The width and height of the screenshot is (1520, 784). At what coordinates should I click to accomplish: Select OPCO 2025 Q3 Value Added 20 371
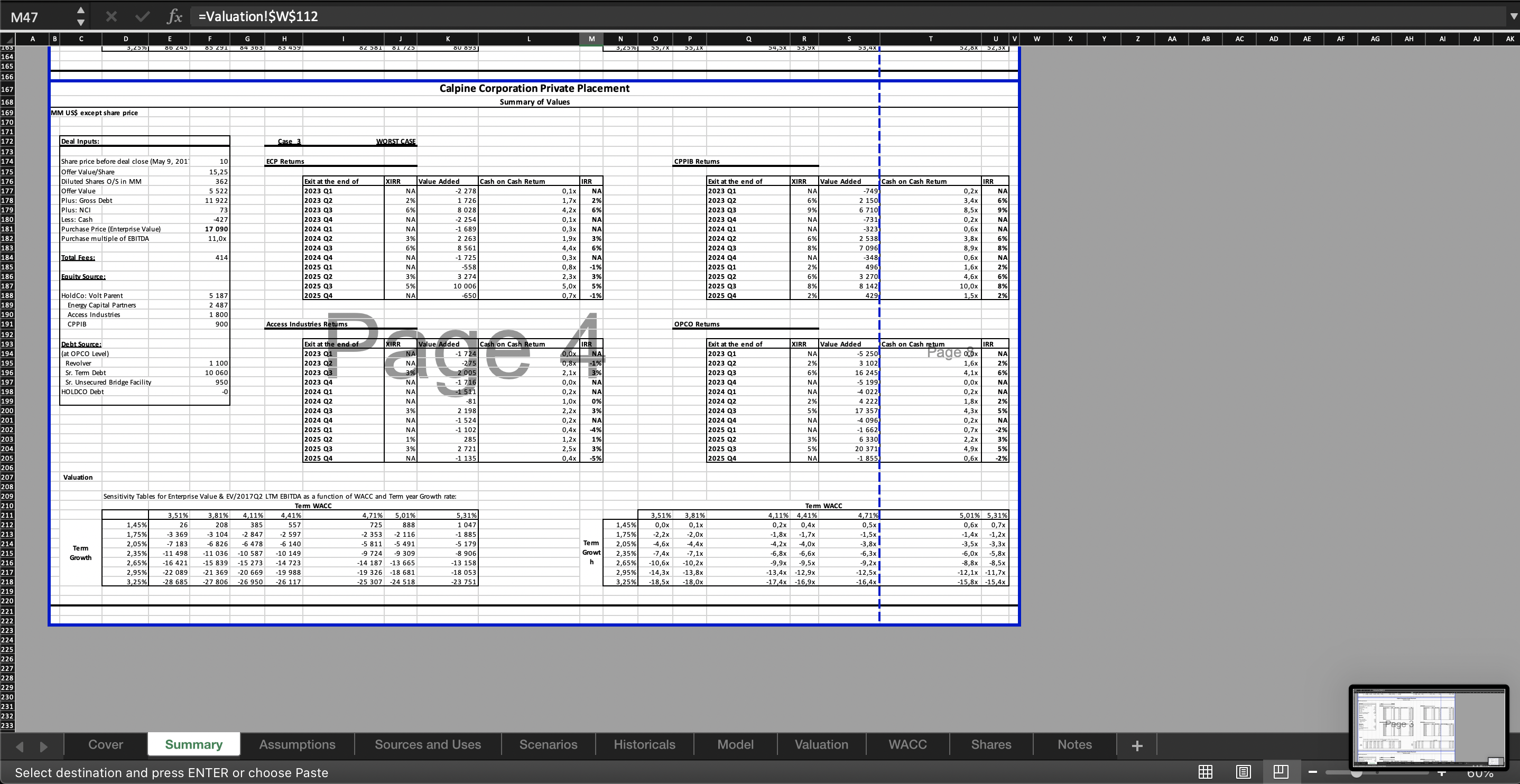pos(849,449)
